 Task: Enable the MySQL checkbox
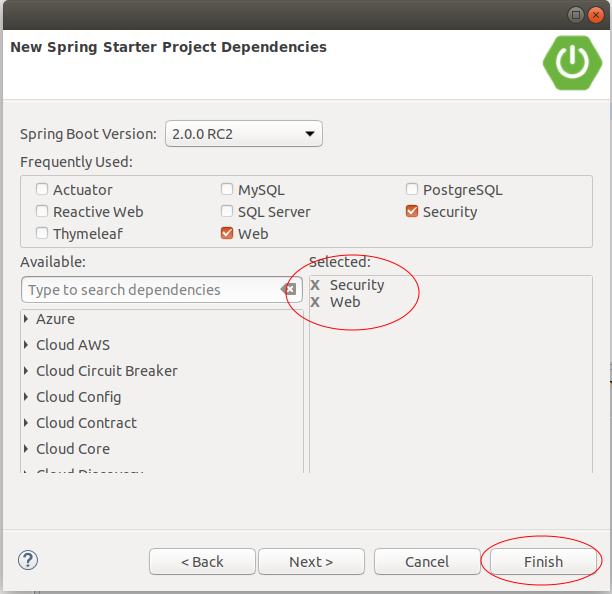(227, 189)
